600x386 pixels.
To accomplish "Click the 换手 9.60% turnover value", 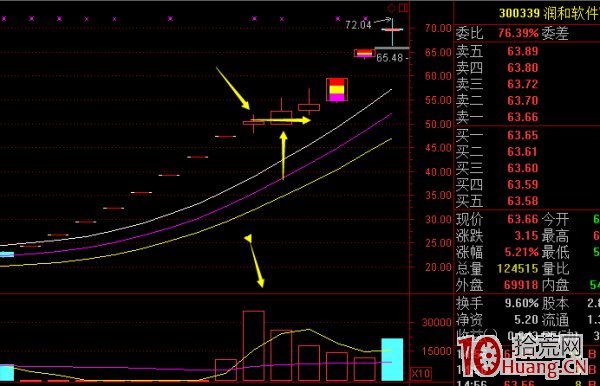I will pyautogui.click(x=521, y=303).
